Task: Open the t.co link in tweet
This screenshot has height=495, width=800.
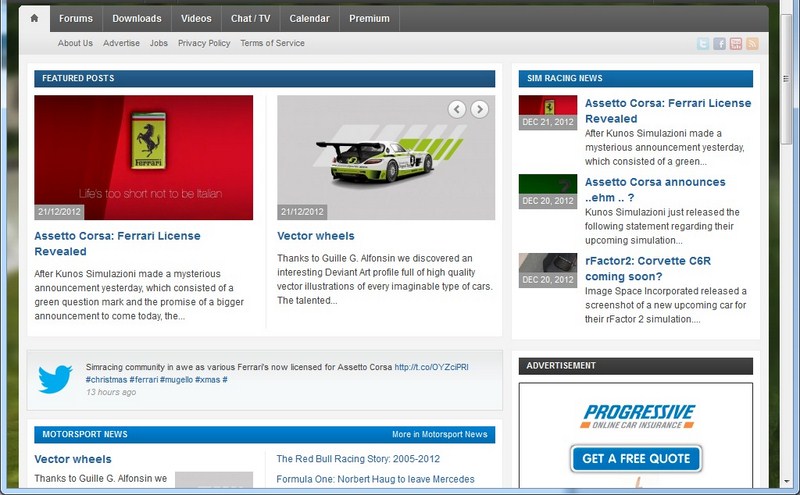Action: 431,367
